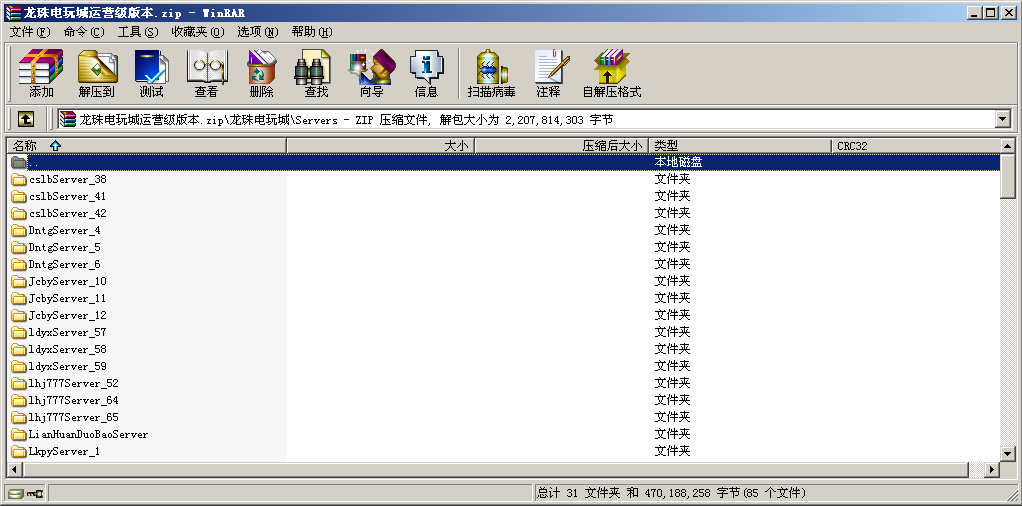Image resolution: width=1022 pixels, height=506 pixels.
Task: Click the vertical scrollbar down arrow
Action: pyautogui.click(x=1008, y=454)
